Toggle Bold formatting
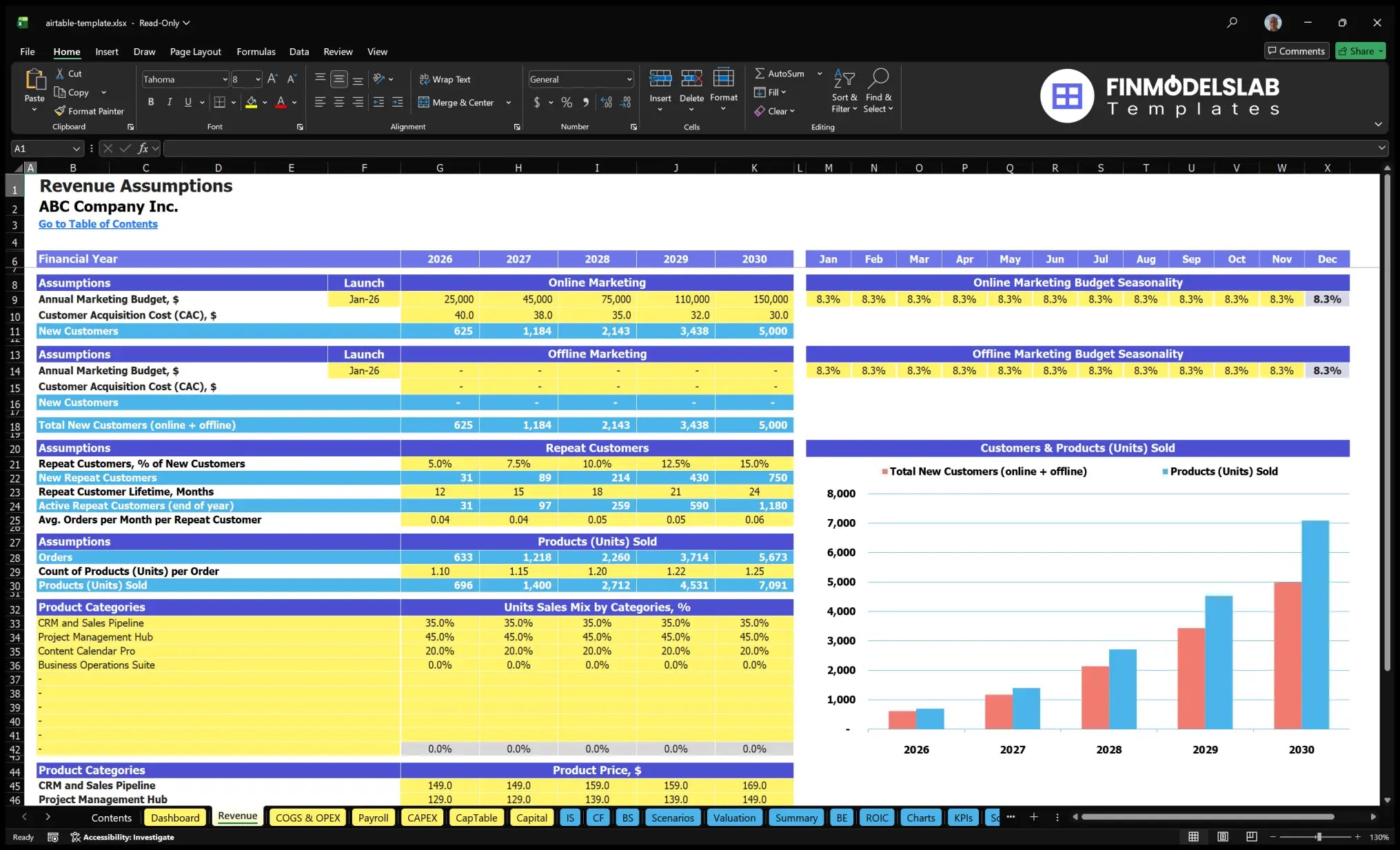Viewport: 1400px width, 850px height. point(151,102)
